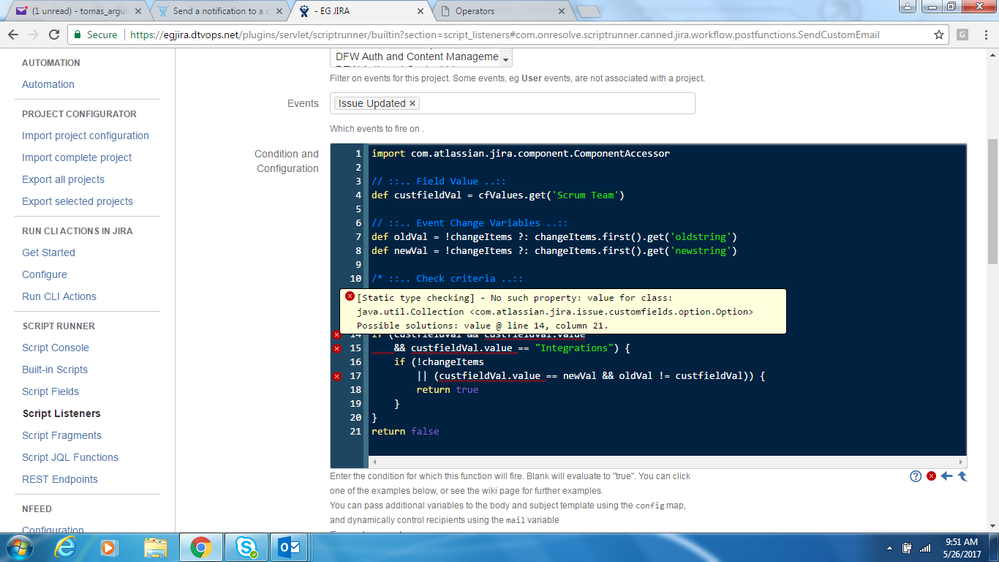Open Outlook from the taskbar

291,547
